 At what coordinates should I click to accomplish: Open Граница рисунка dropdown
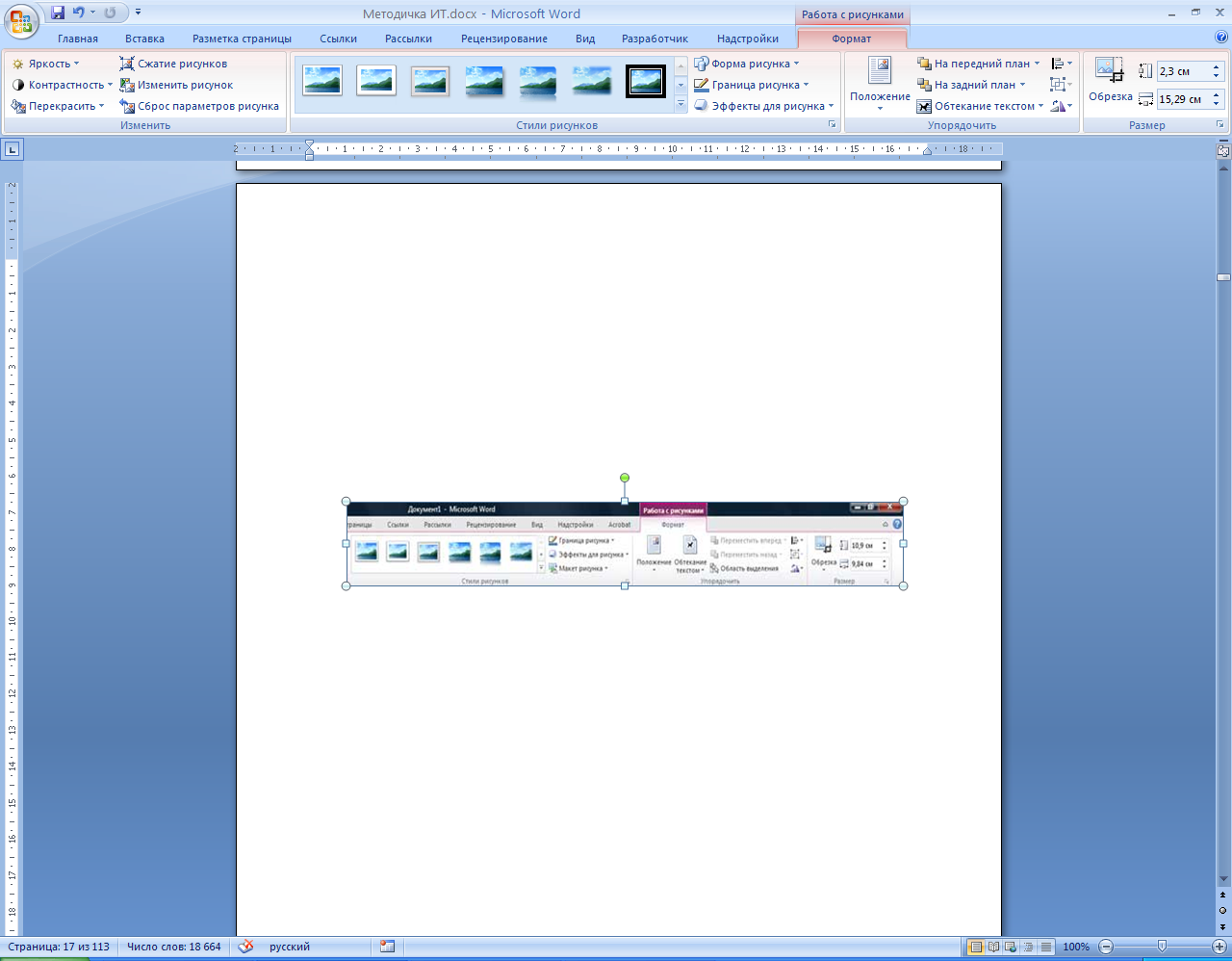[x=752, y=85]
